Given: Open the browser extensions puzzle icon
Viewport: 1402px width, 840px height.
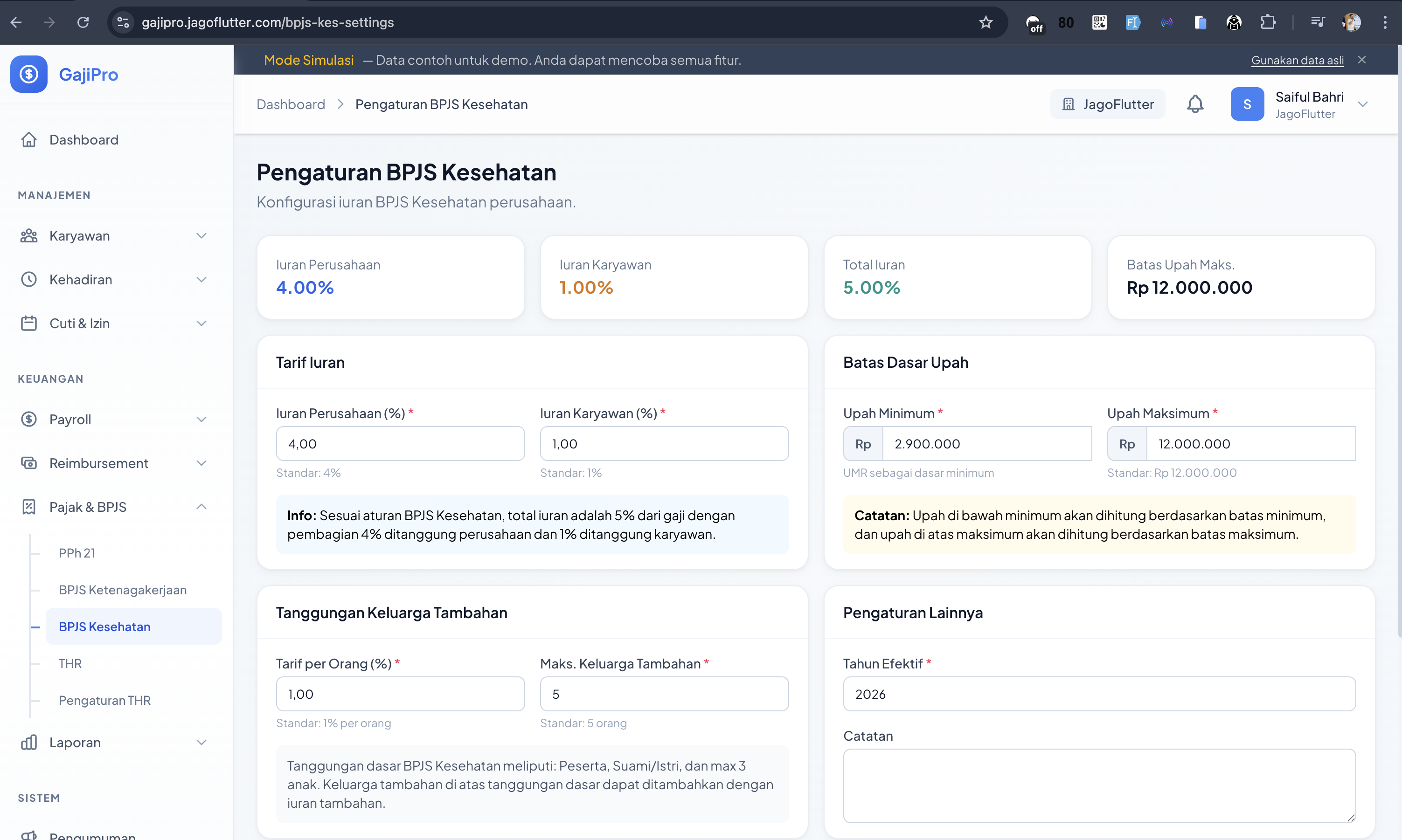Looking at the screenshot, I should tap(1268, 22).
